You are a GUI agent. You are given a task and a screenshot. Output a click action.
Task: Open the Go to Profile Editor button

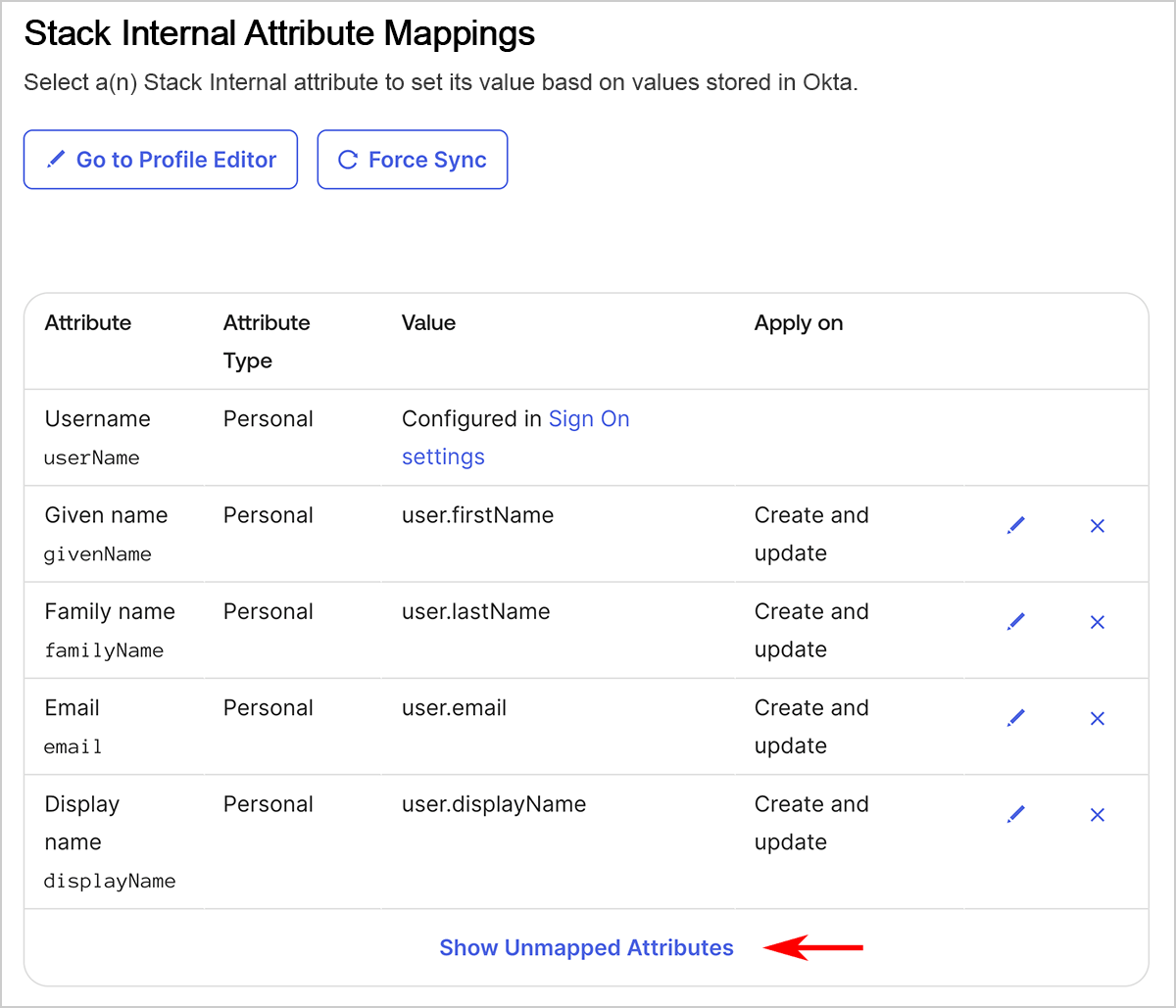(161, 160)
